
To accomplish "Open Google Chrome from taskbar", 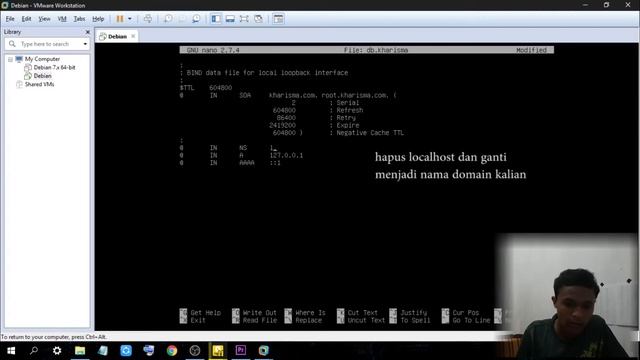I will tap(172, 351).
